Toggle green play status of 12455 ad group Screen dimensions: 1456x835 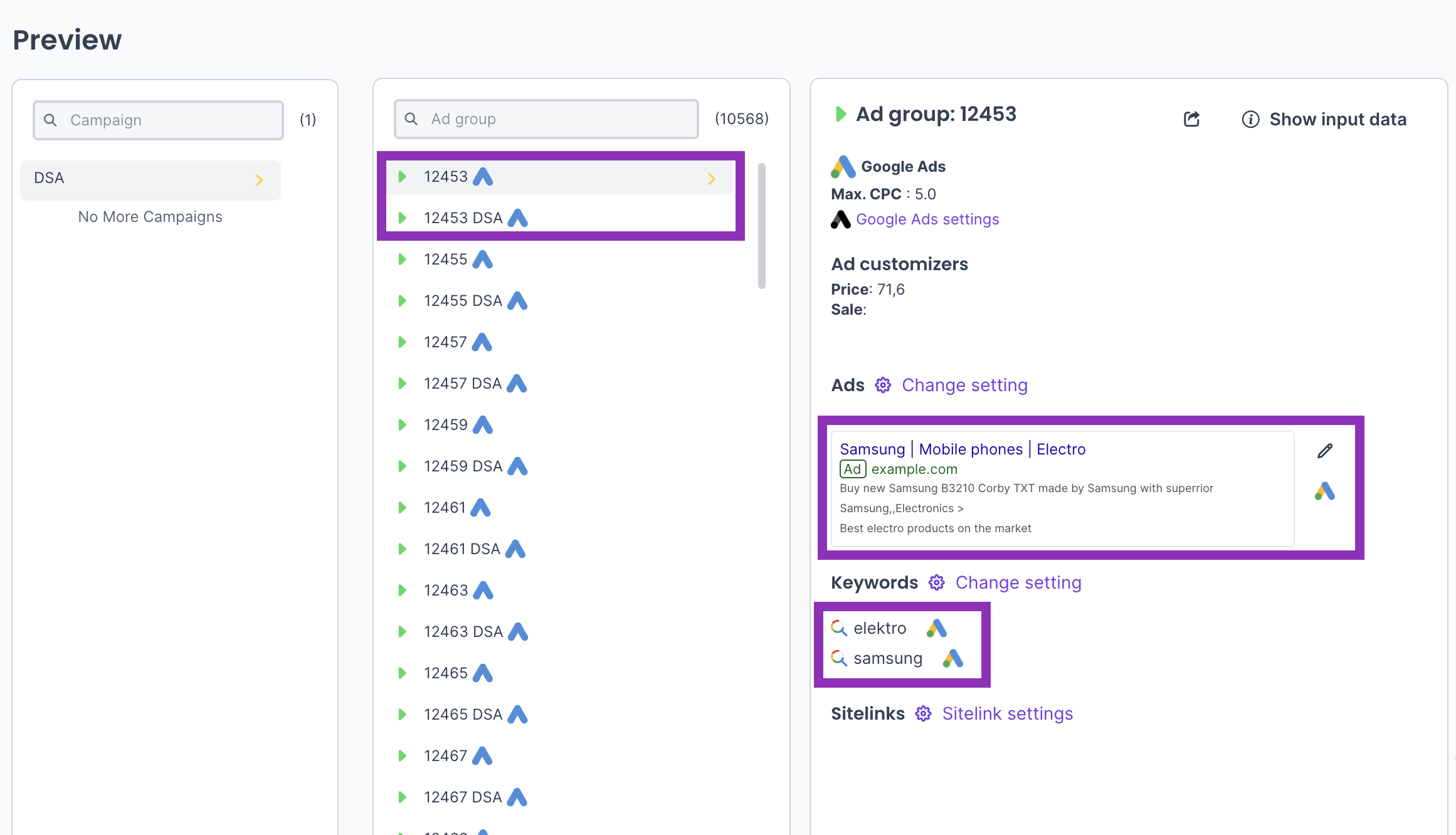403,260
